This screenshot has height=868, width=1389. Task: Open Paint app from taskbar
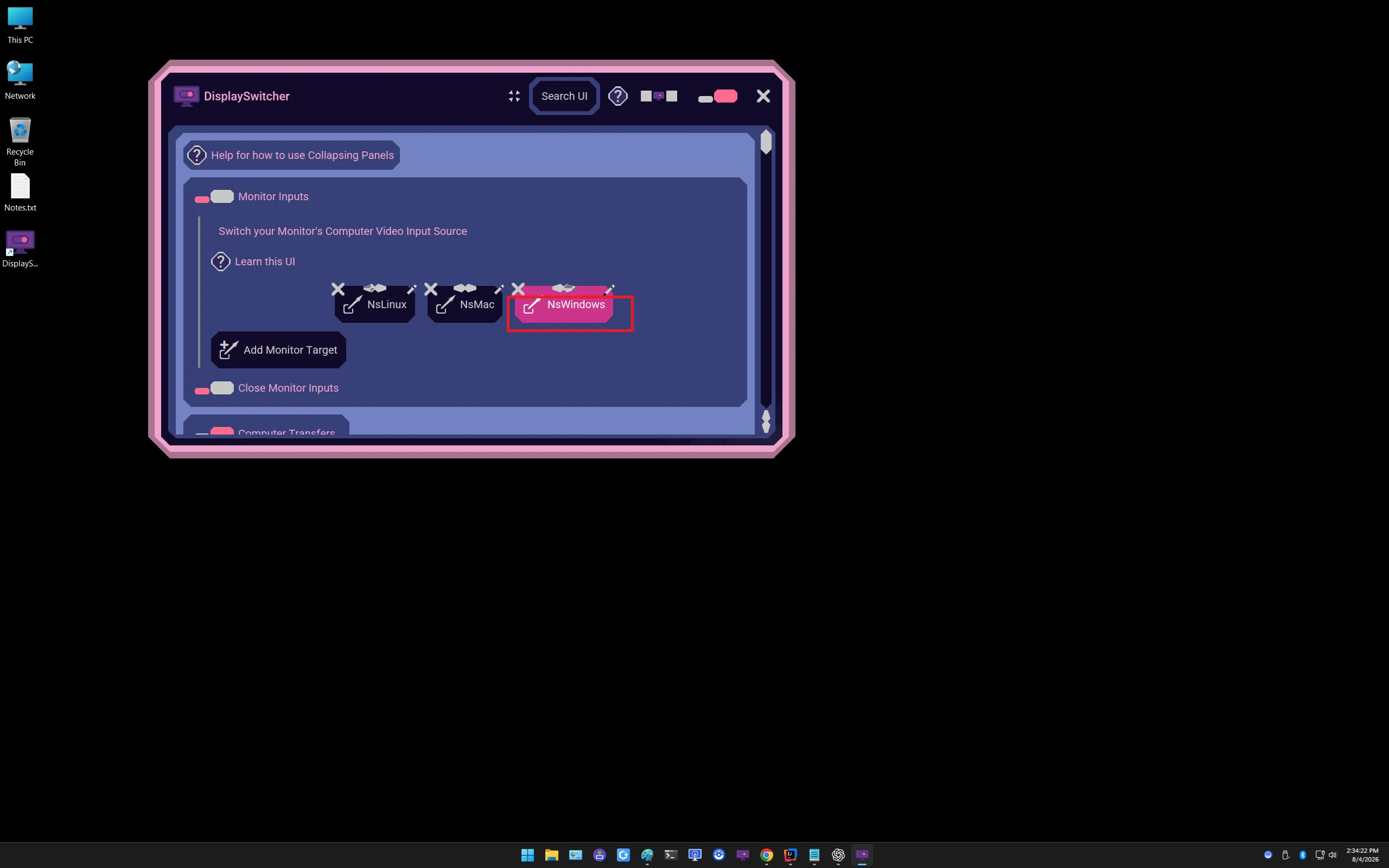pyautogui.click(x=647, y=855)
